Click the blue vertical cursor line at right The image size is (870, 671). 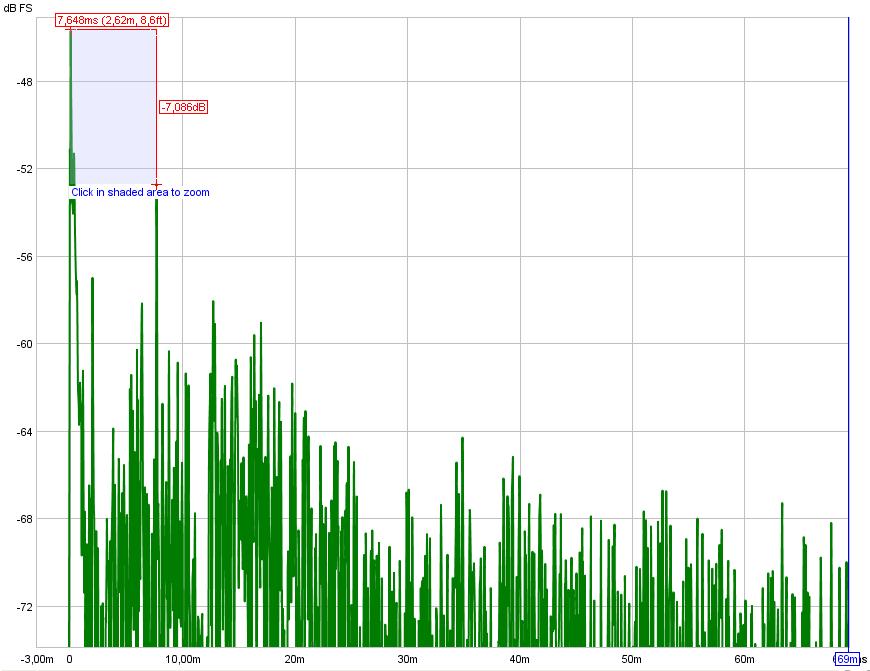point(848,300)
